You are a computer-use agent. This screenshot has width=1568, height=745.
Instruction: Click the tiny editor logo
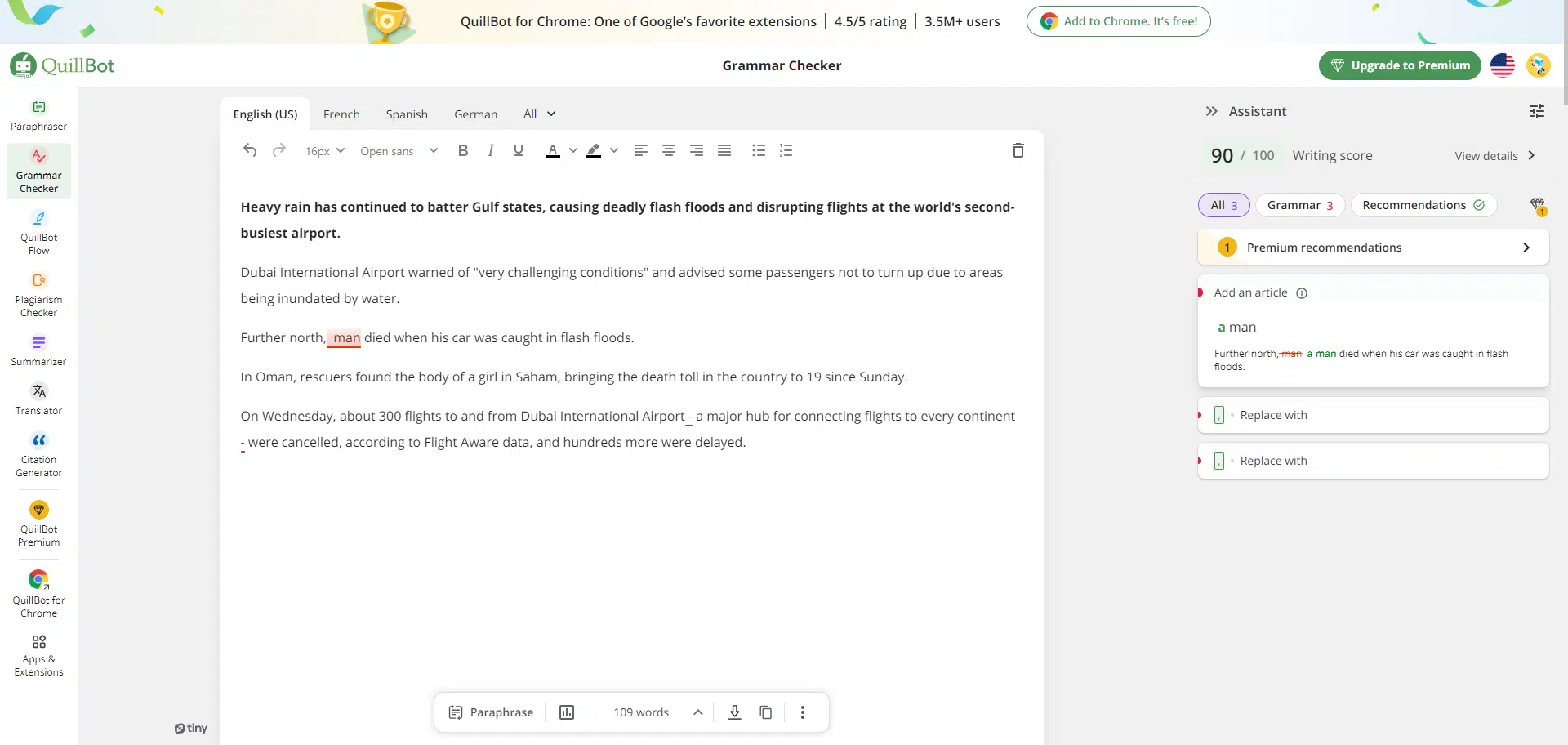click(191, 729)
